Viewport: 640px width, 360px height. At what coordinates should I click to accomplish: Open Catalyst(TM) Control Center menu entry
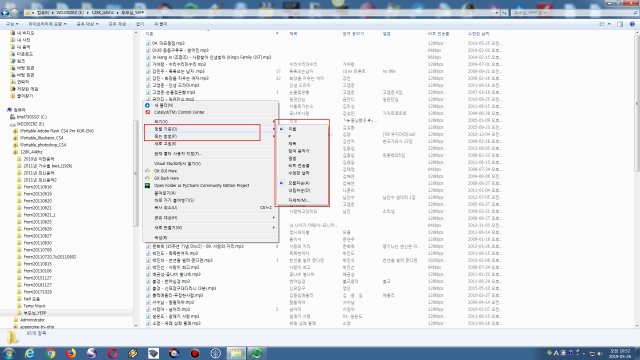(179, 112)
